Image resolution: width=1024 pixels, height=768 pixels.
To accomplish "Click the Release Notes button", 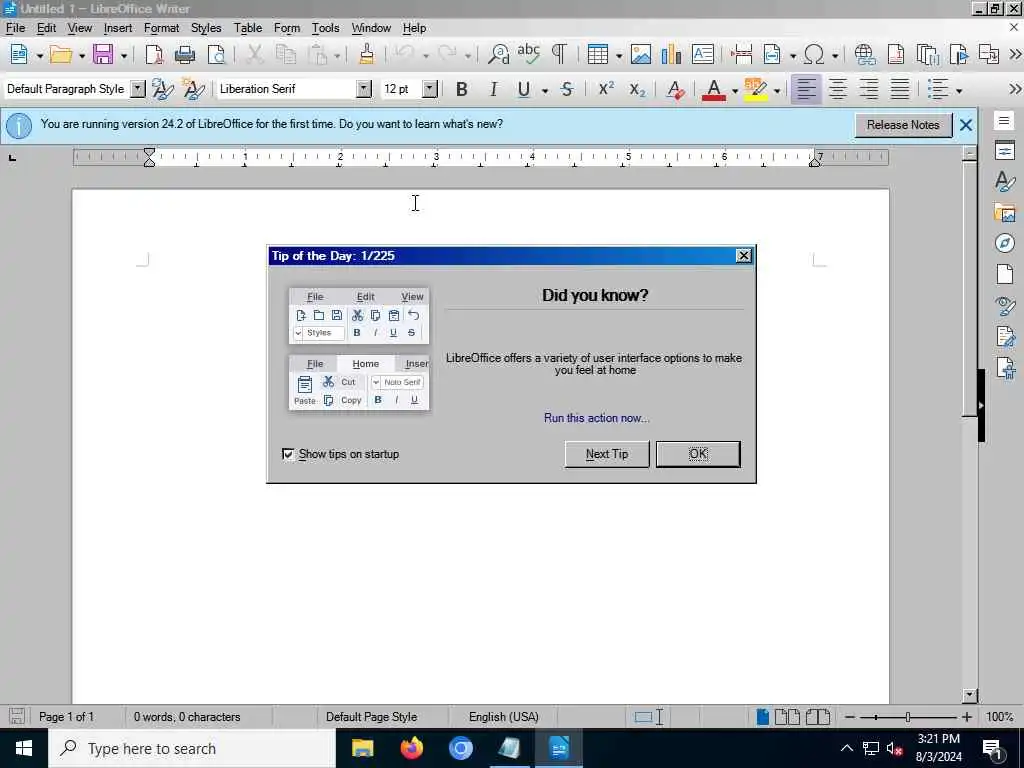I will click(903, 125).
